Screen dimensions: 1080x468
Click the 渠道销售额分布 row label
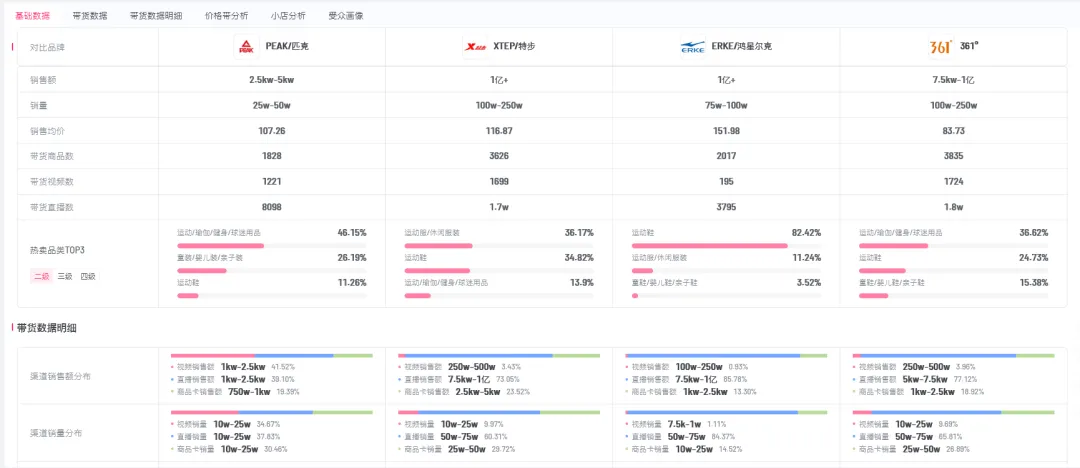(x=61, y=377)
